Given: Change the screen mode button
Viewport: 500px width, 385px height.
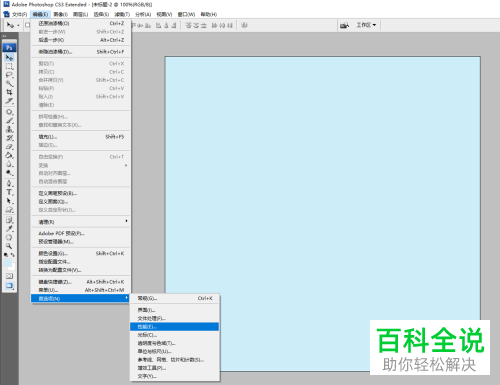Looking at the screenshot, I should pyautogui.click(x=9, y=286).
